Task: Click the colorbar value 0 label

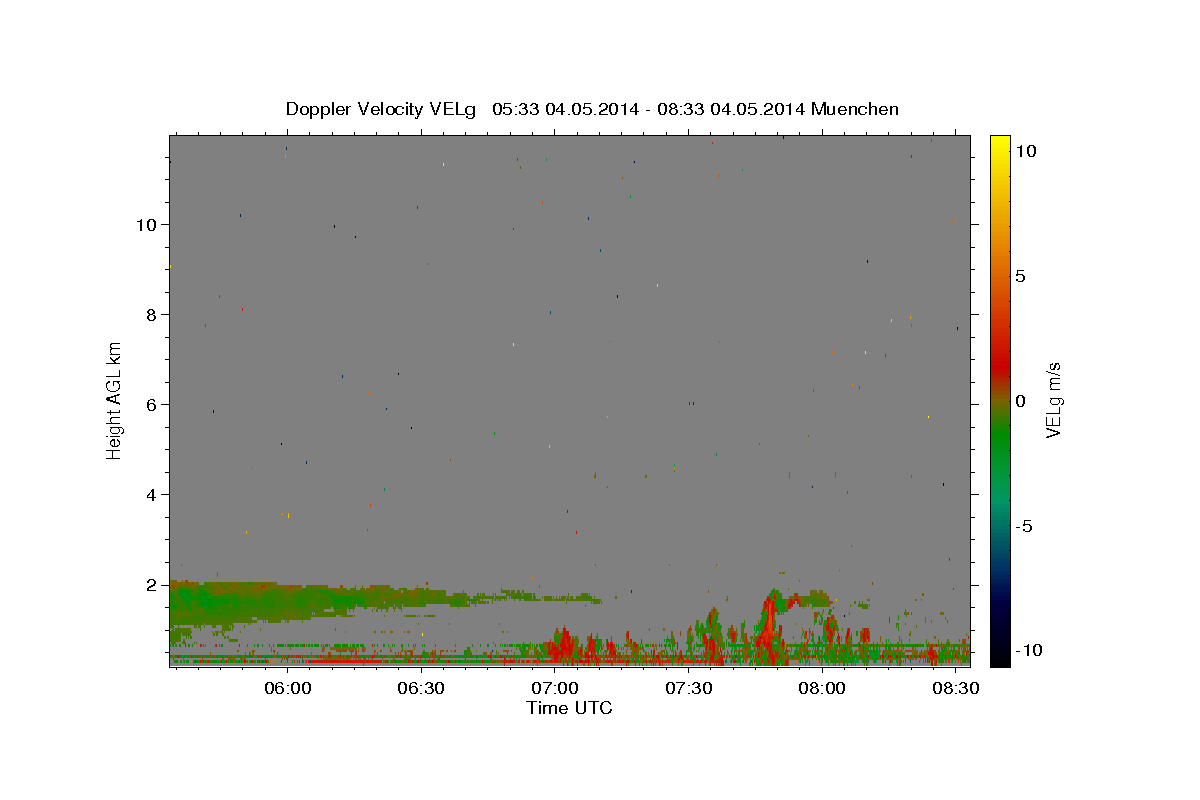Action: pos(1020,401)
